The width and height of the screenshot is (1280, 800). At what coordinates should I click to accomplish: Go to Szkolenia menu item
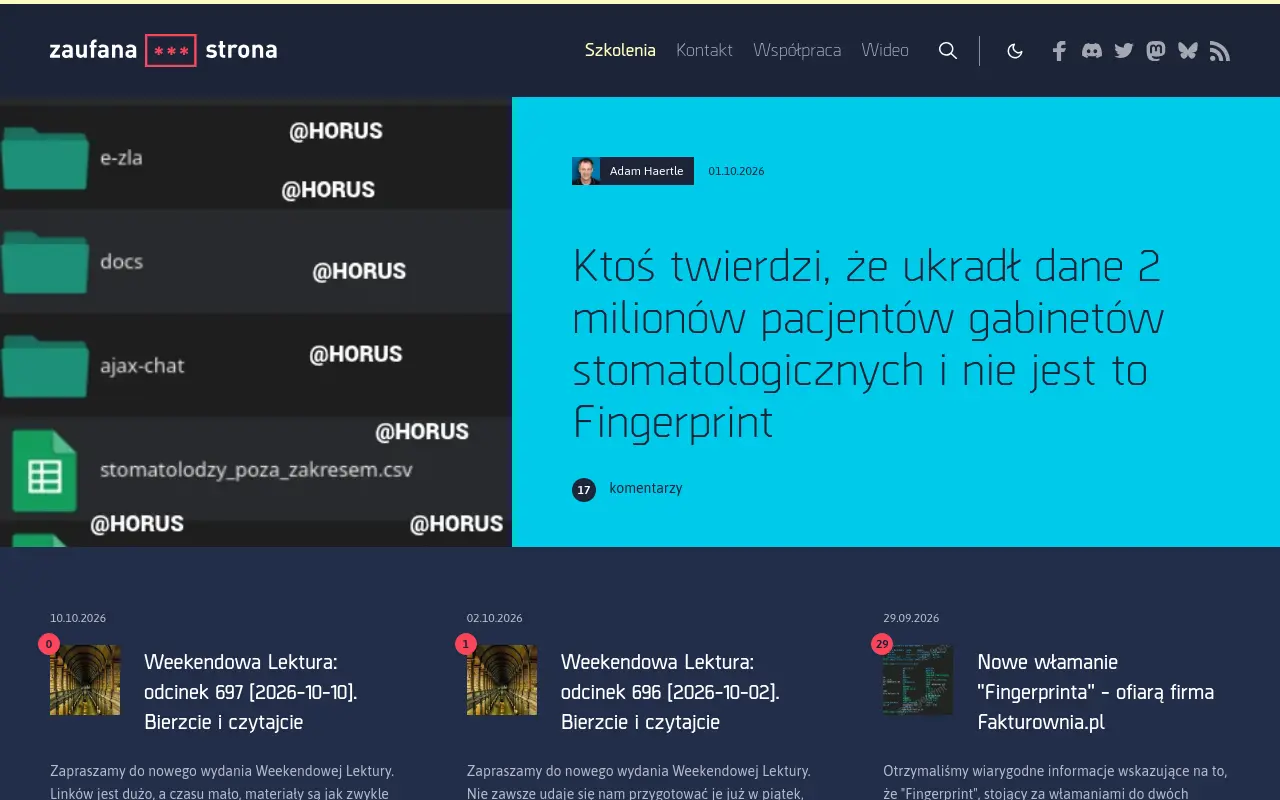pyautogui.click(x=620, y=50)
